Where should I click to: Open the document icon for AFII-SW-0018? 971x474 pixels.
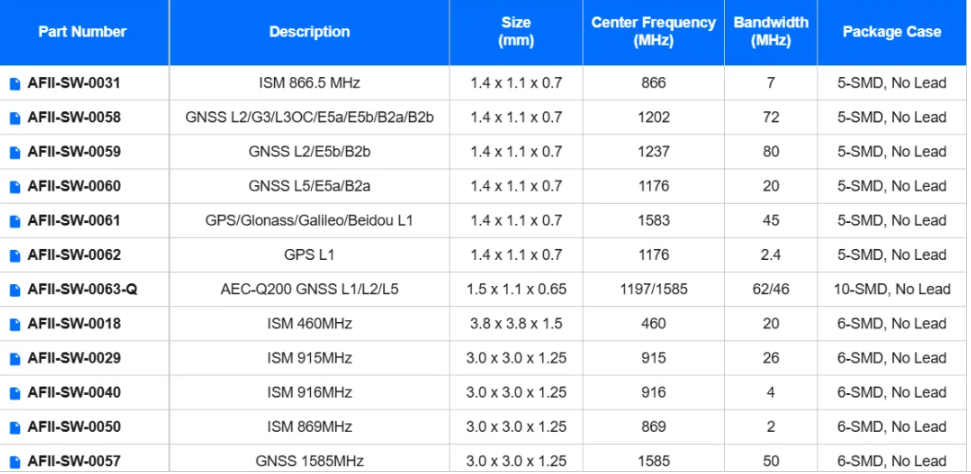(x=15, y=324)
